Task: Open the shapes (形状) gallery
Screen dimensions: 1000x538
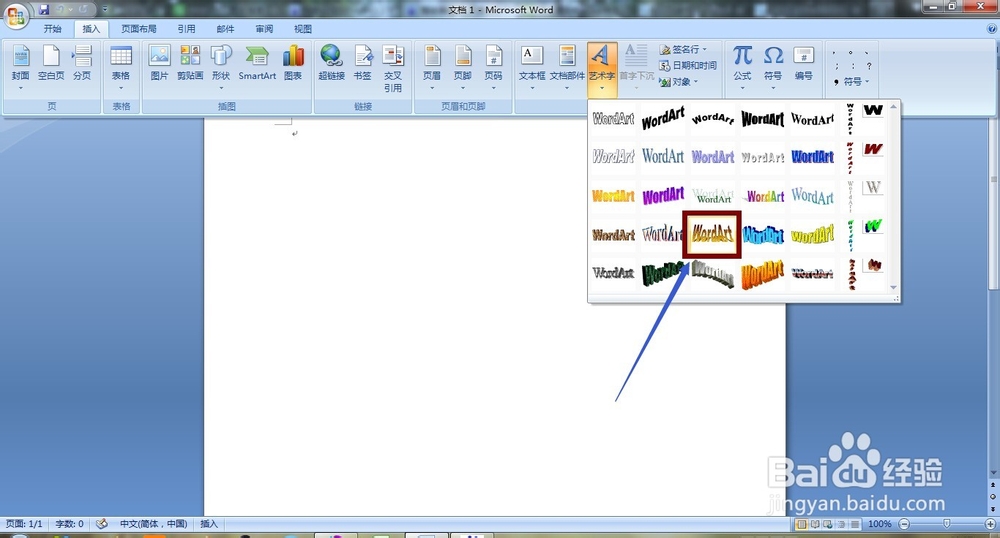Action: tap(221, 67)
